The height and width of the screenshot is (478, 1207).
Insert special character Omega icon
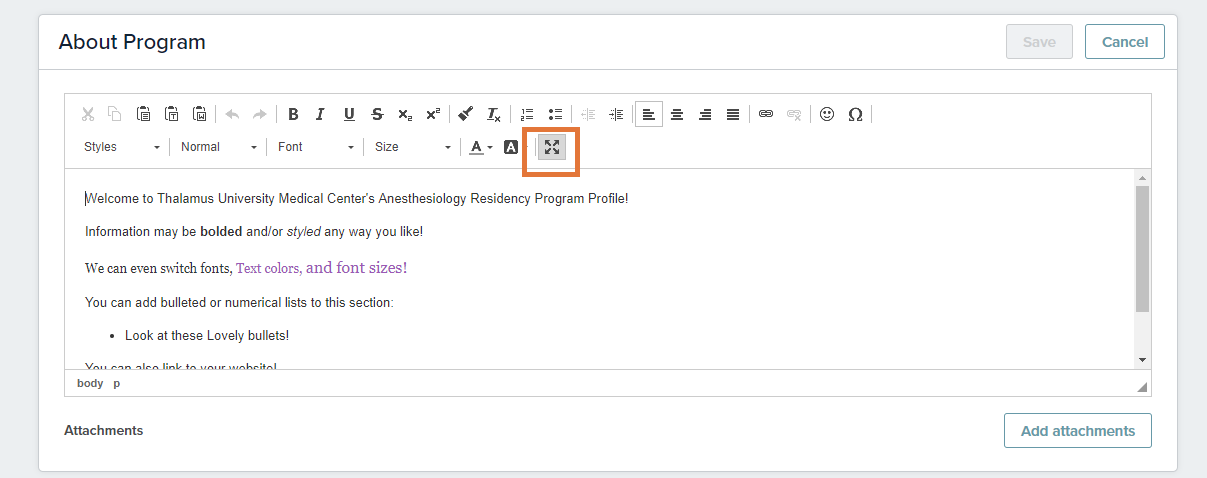pos(855,114)
